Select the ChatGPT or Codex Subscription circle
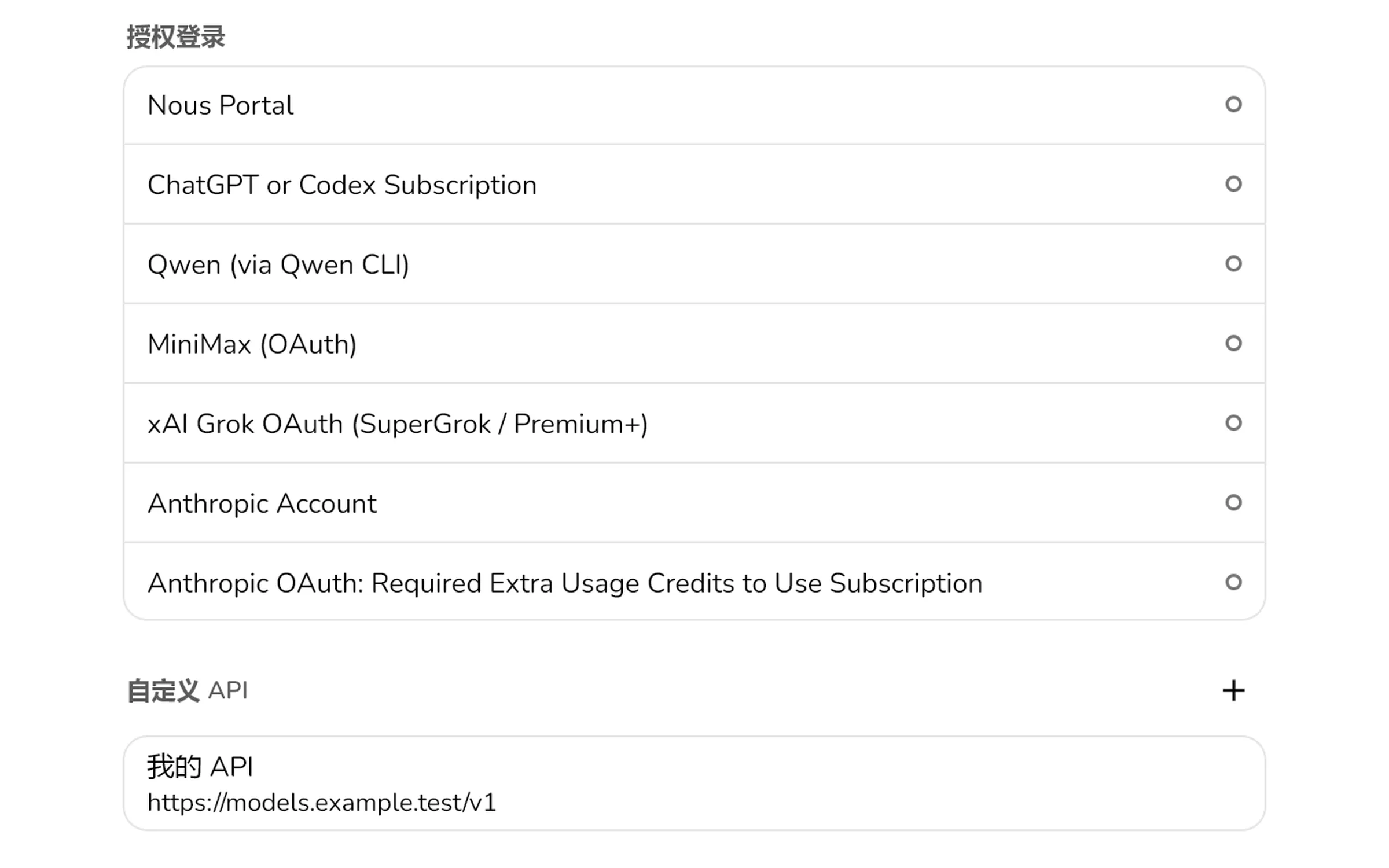This screenshot has height=868, width=1389. pos(1233,184)
